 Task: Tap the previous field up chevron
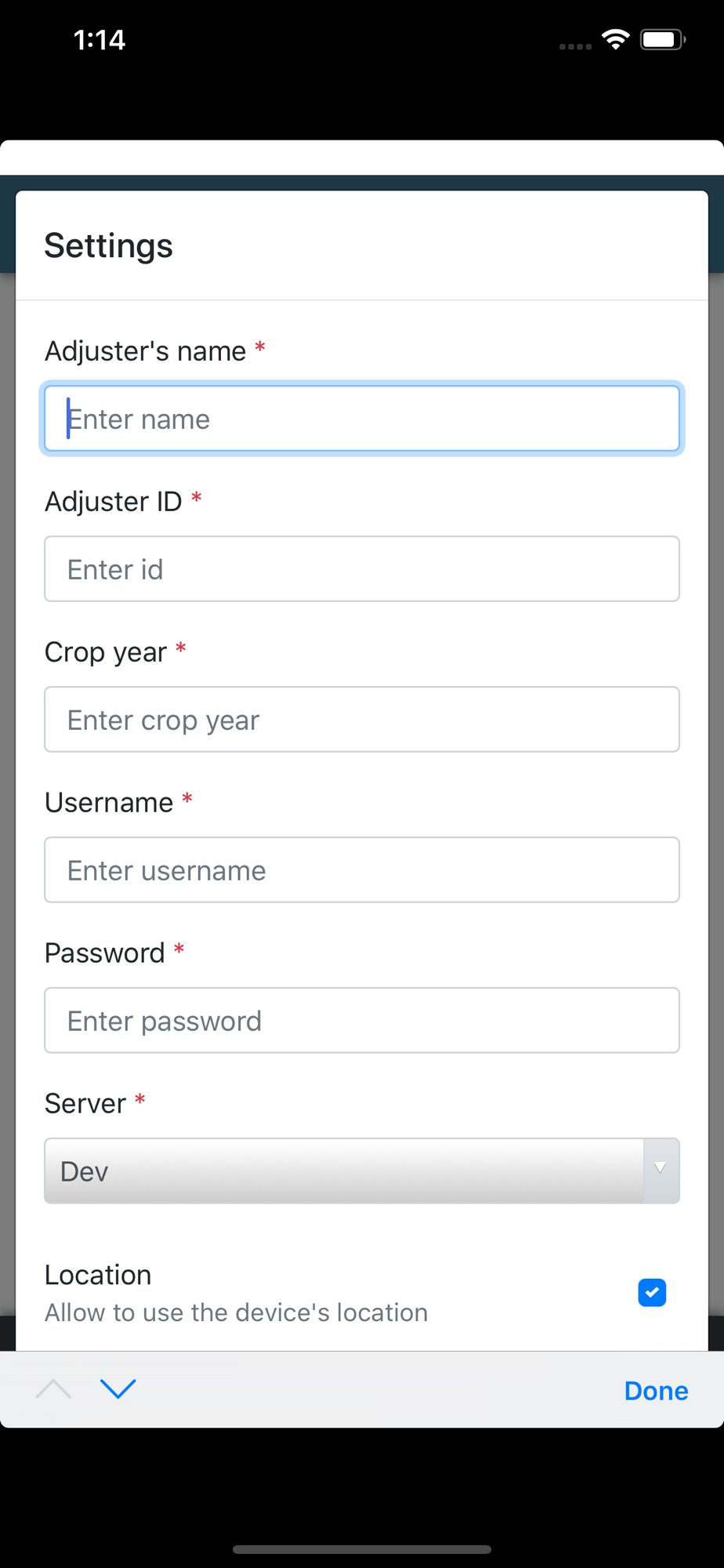53,1389
